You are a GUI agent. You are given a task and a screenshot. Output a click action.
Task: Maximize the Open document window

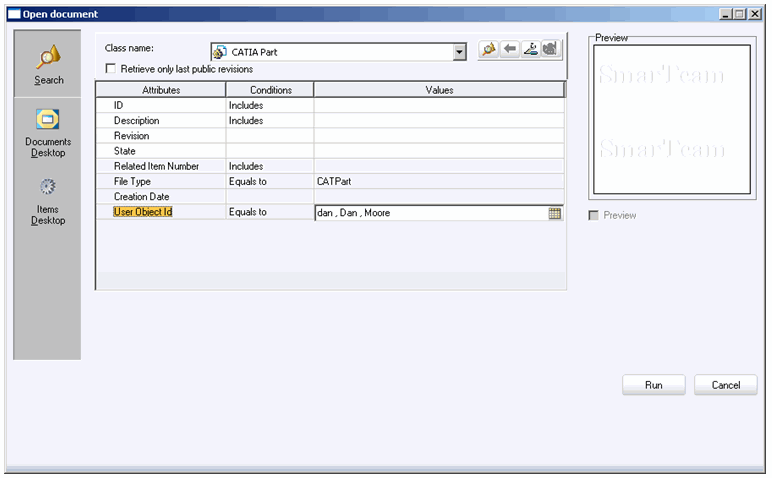(740, 14)
